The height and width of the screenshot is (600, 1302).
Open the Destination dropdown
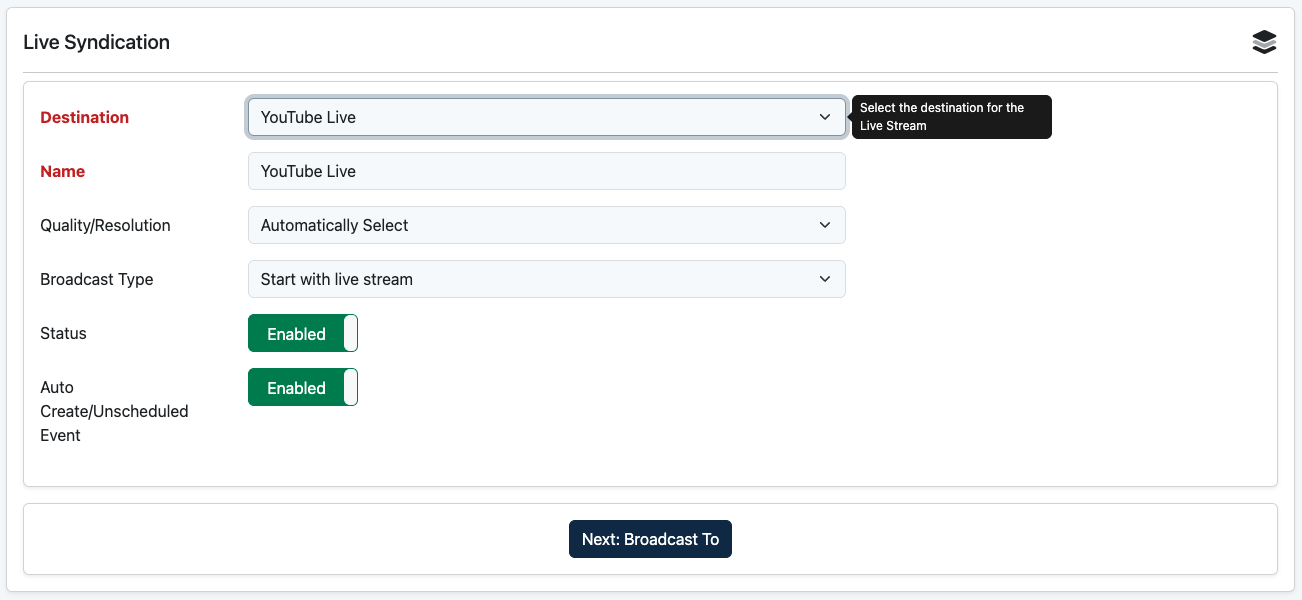(546, 117)
